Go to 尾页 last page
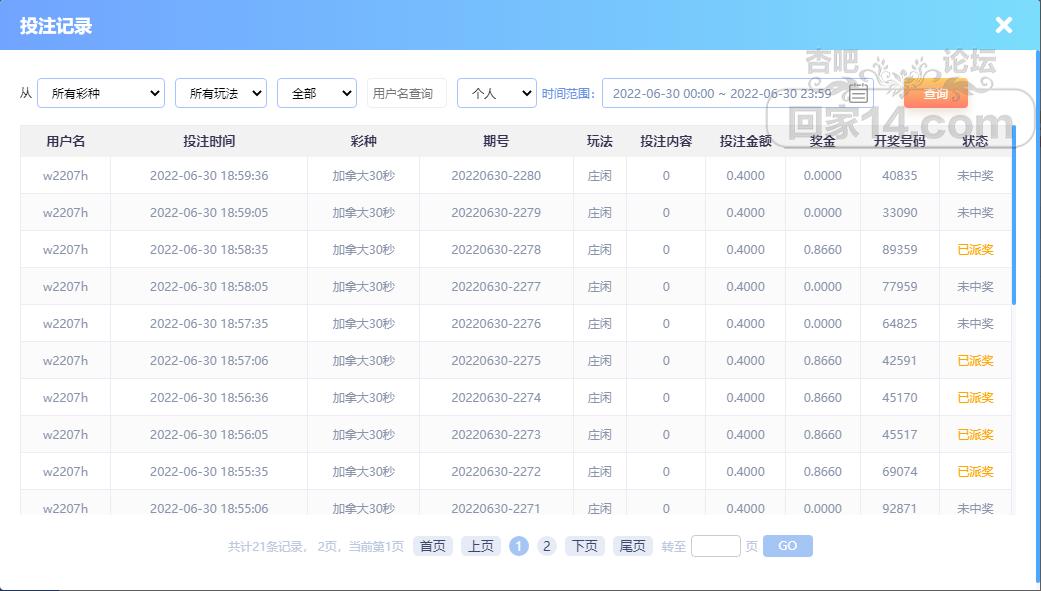Image resolution: width=1041 pixels, height=591 pixels. coord(632,546)
